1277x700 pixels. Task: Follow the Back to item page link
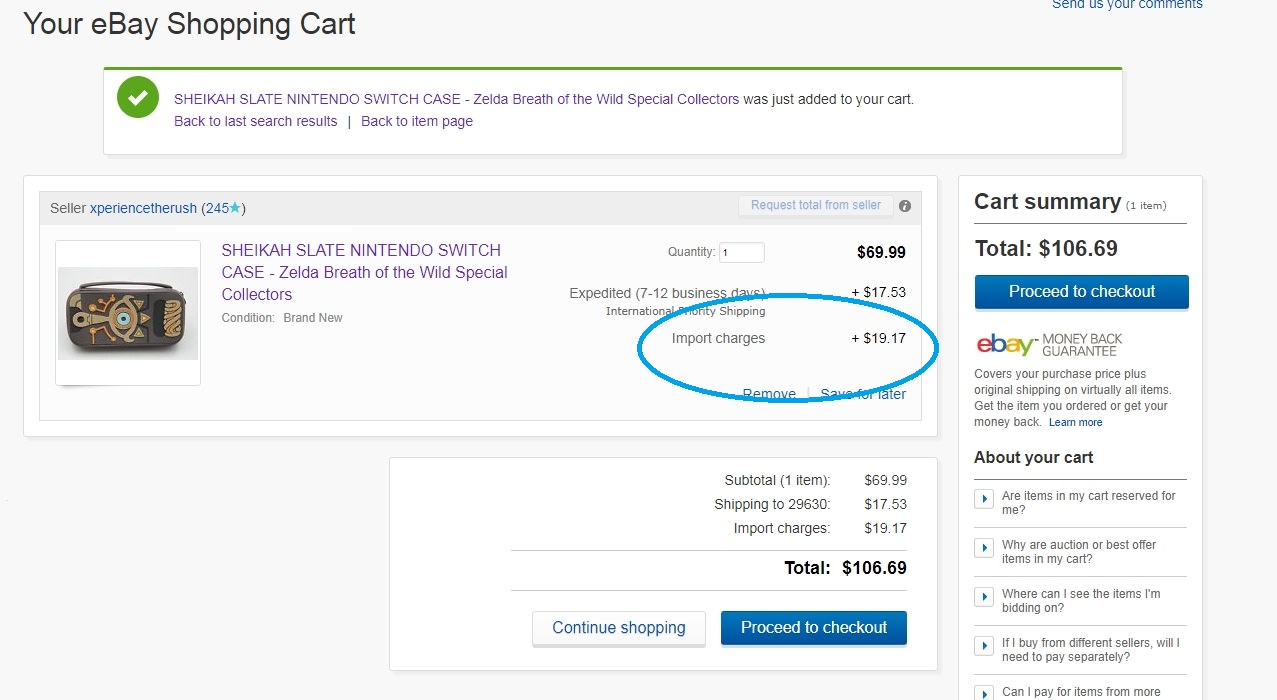(x=416, y=121)
